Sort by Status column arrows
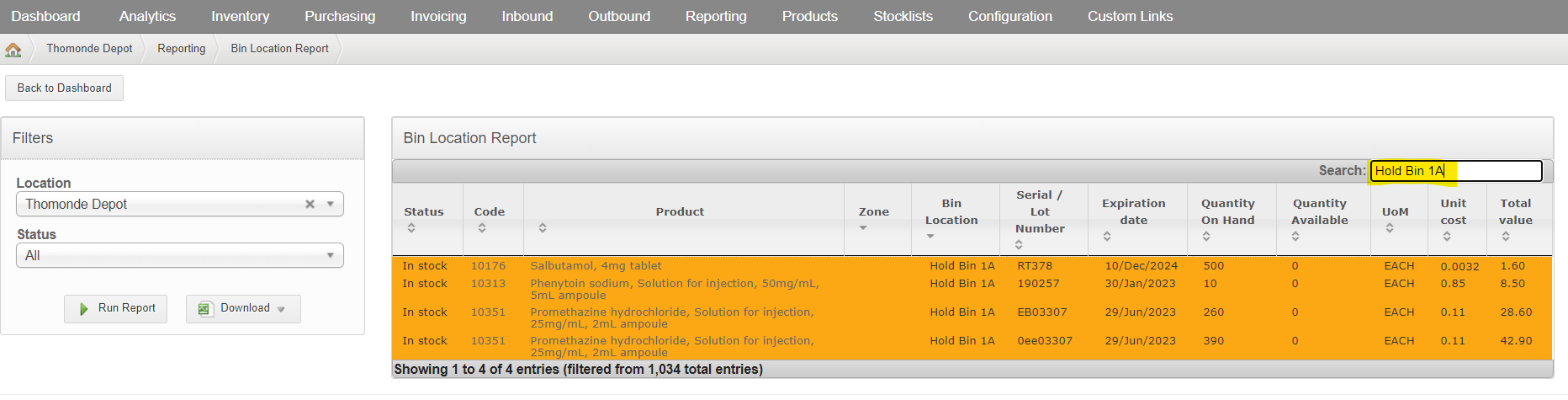The height and width of the screenshot is (400, 1568). click(x=411, y=228)
